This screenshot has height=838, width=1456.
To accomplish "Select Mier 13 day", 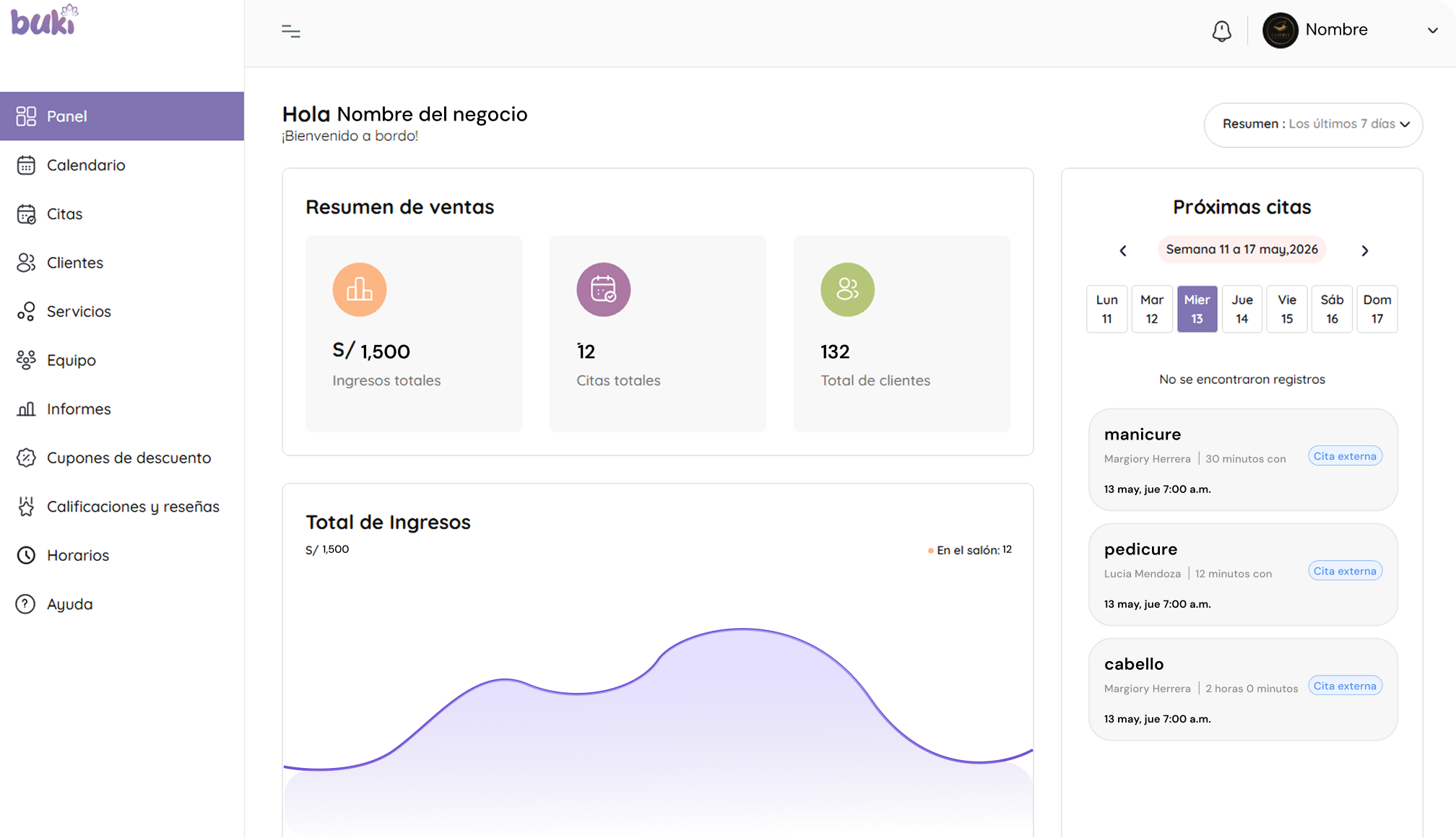I will click(1197, 309).
